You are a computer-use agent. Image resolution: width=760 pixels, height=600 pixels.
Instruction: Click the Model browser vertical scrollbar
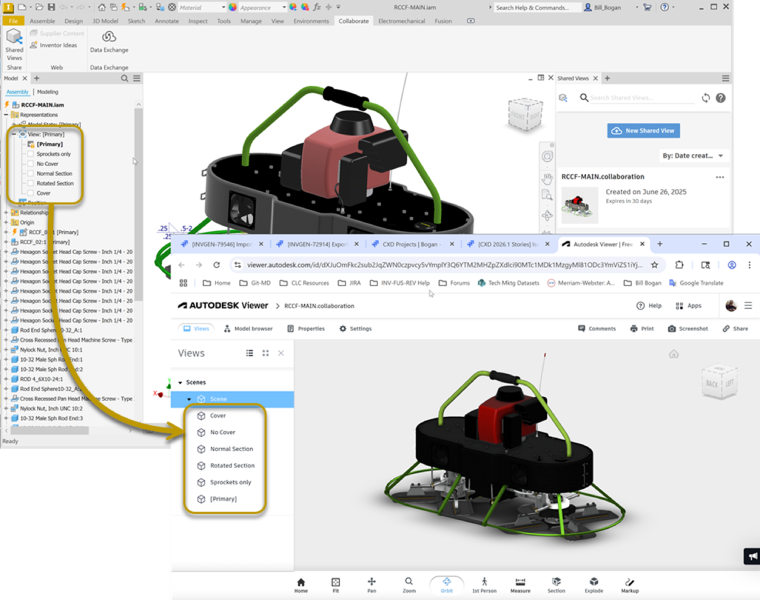[x=139, y=204]
